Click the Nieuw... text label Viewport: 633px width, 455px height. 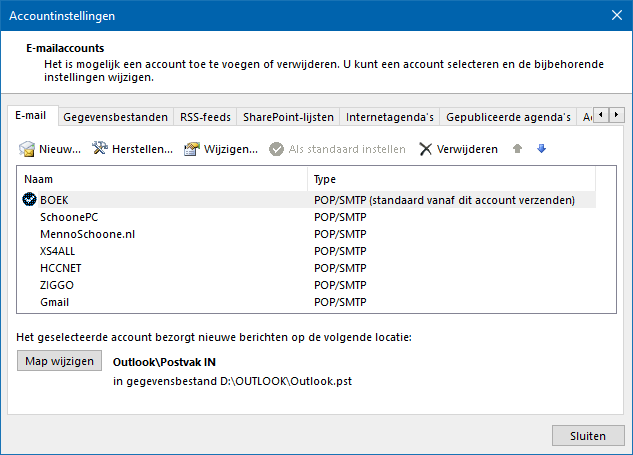click(x=60, y=149)
